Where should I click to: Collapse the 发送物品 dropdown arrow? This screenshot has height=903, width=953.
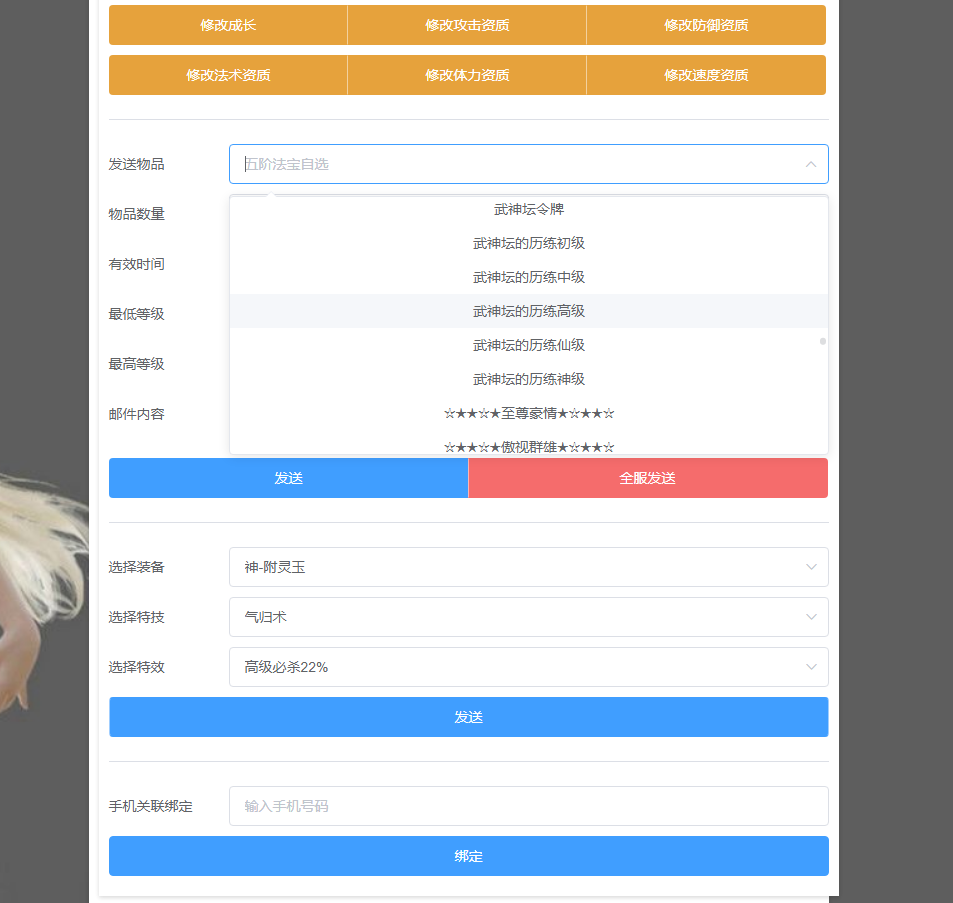click(810, 164)
